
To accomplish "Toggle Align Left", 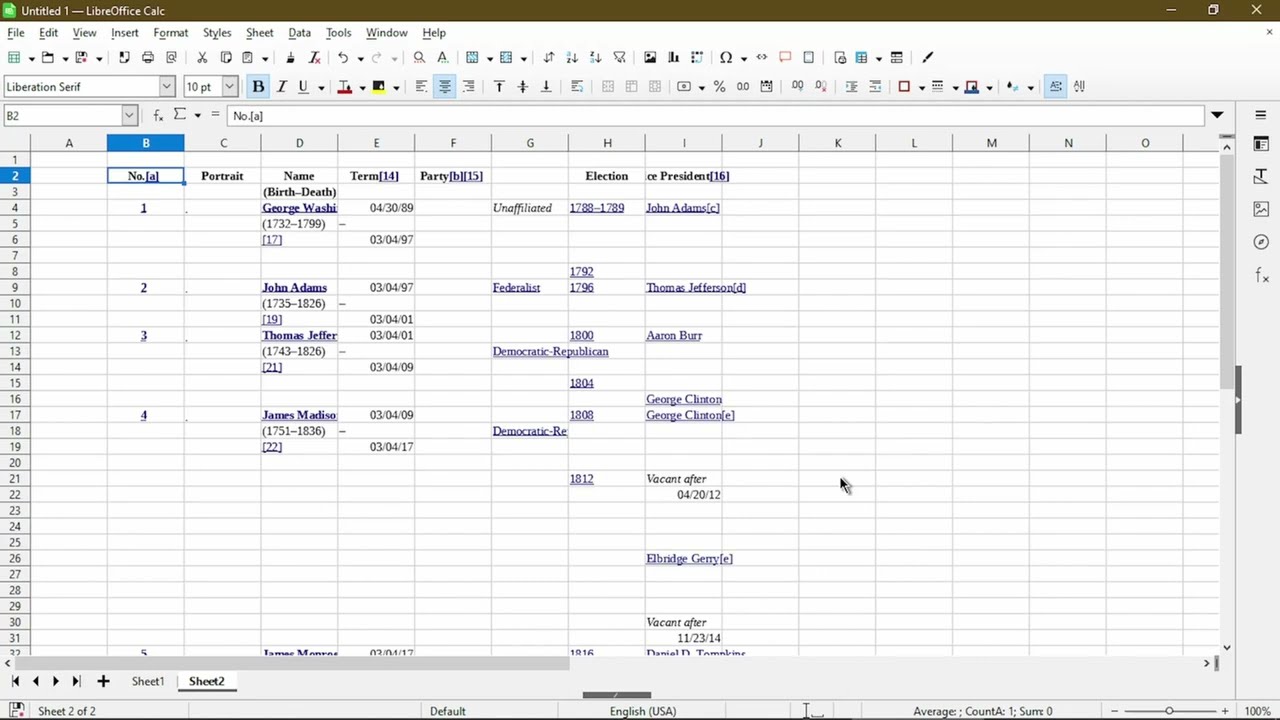I will coord(421,87).
